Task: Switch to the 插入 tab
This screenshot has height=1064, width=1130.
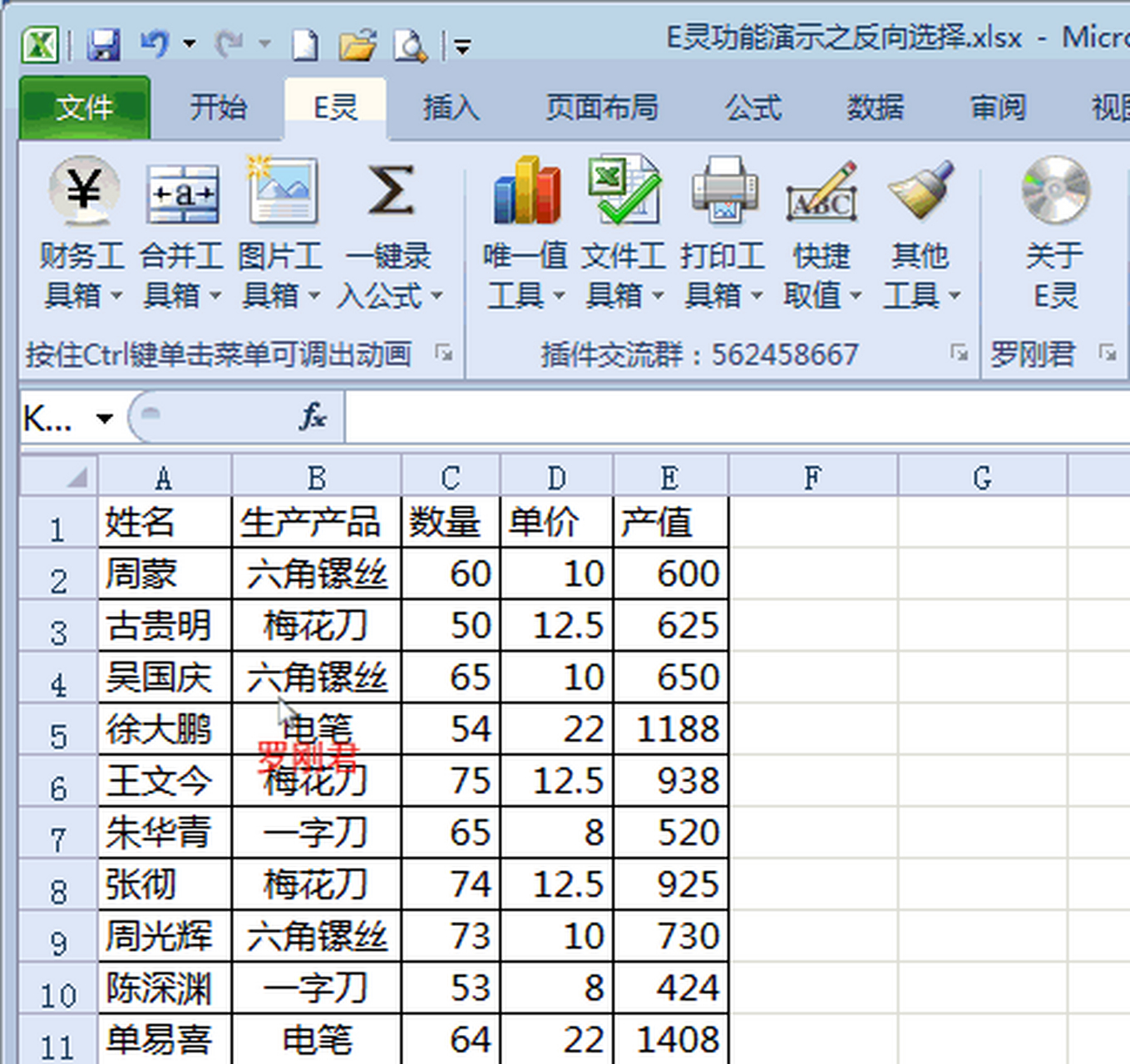Action: click(451, 107)
